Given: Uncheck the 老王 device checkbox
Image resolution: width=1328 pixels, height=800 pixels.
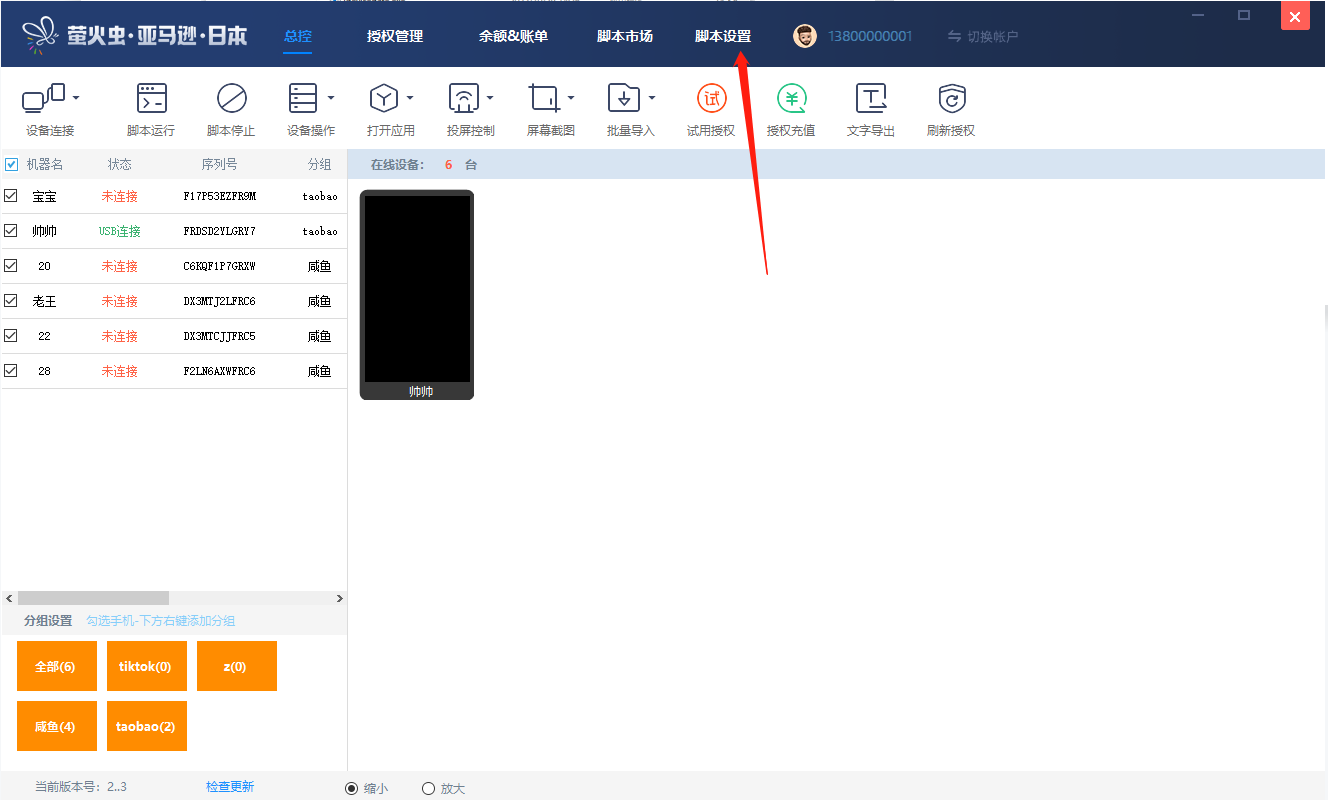Looking at the screenshot, I should (x=11, y=301).
